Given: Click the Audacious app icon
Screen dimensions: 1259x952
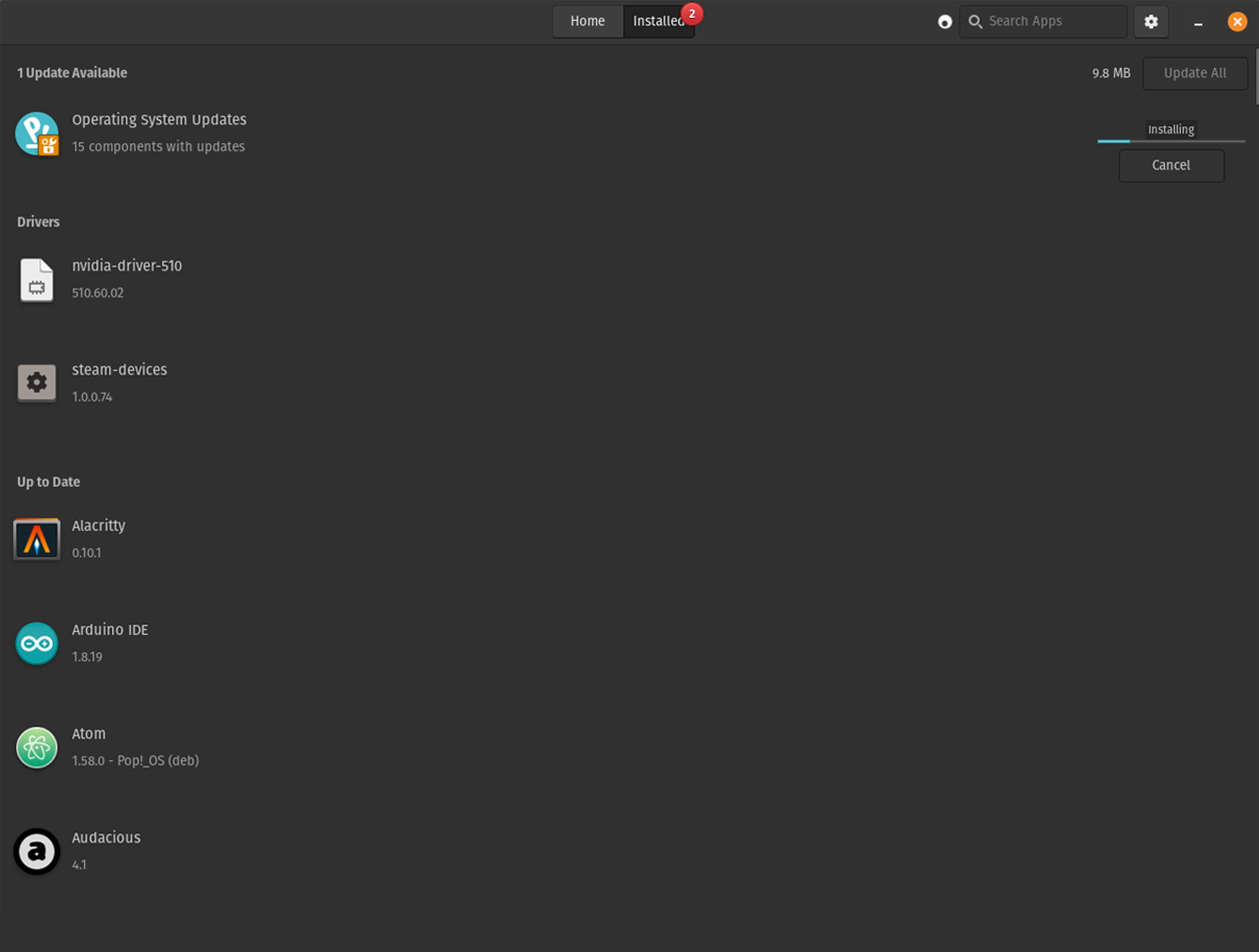Looking at the screenshot, I should pos(37,851).
